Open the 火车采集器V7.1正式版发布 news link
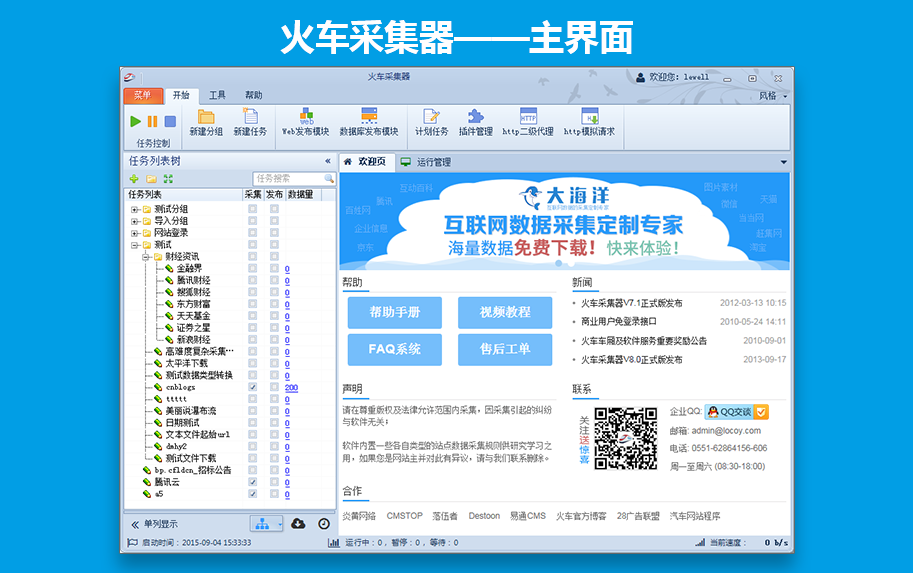The width and height of the screenshot is (913, 573). tap(632, 303)
